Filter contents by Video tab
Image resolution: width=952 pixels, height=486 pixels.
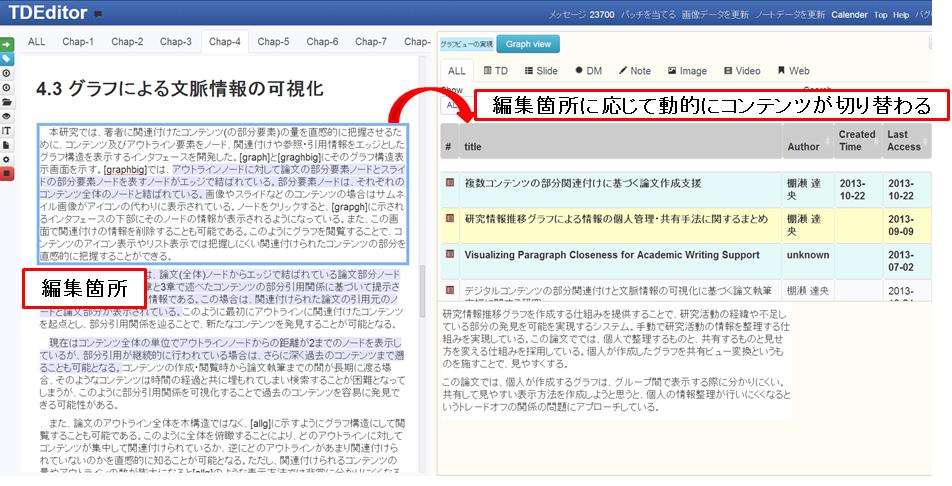[x=741, y=71]
